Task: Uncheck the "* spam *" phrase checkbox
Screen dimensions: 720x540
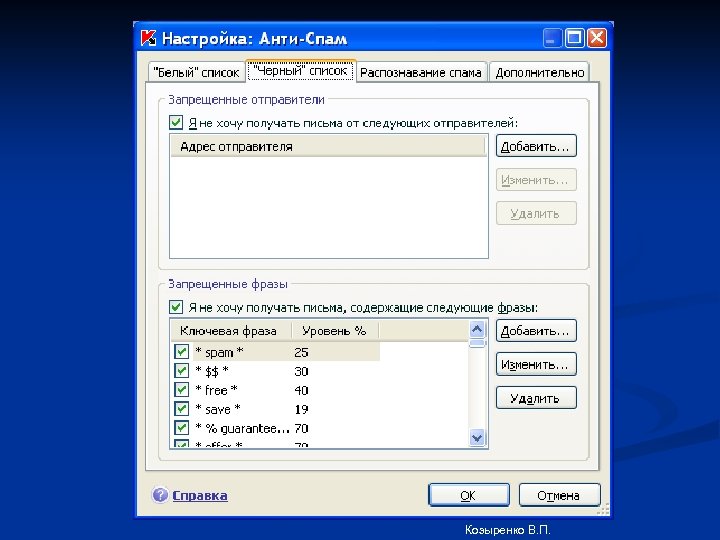Action: [181, 352]
